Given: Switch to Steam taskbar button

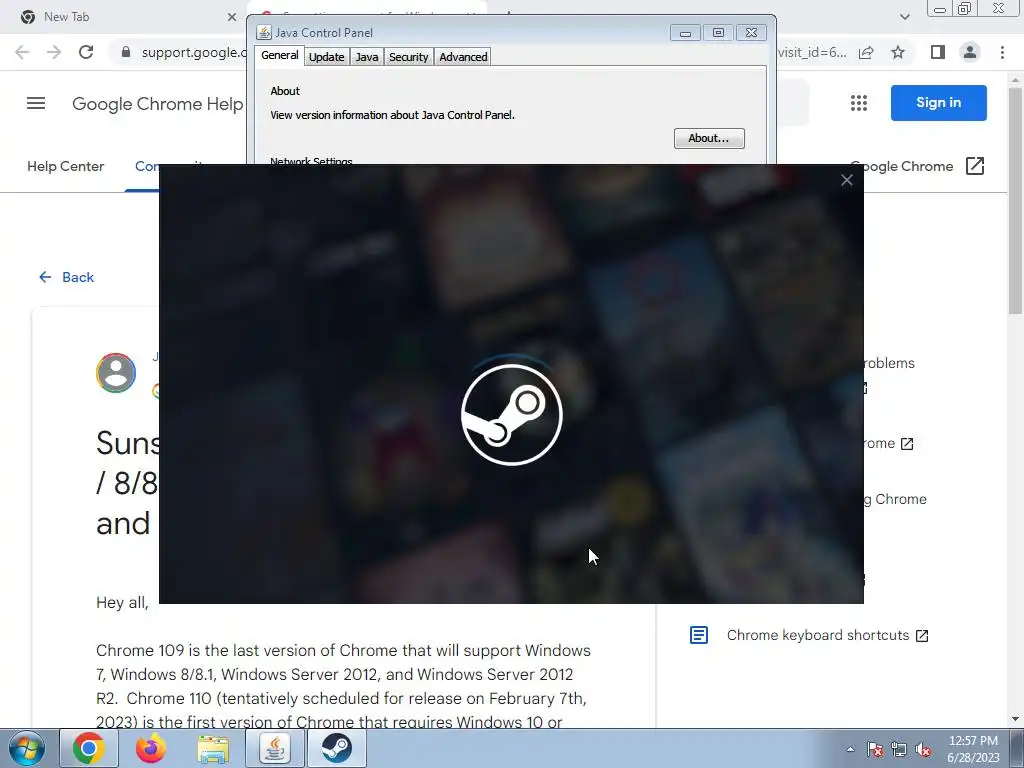Looking at the screenshot, I should [337, 748].
